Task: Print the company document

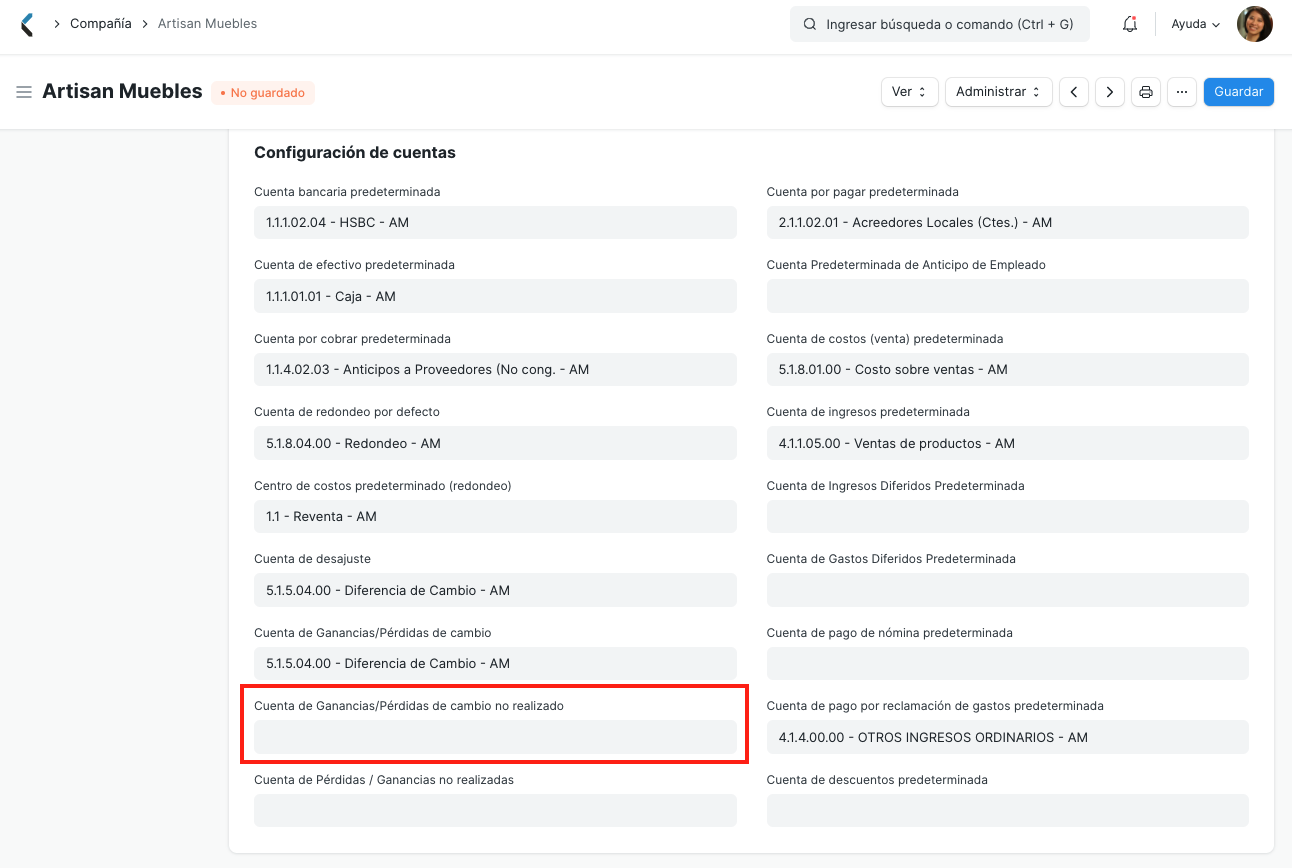Action: pos(1146,92)
